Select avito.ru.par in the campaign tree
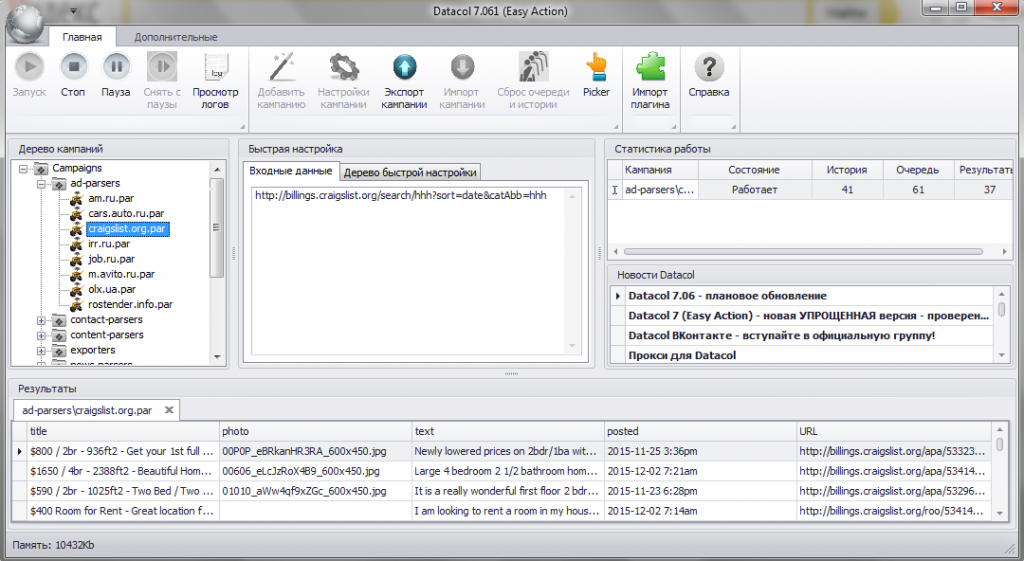 click(x=120, y=274)
